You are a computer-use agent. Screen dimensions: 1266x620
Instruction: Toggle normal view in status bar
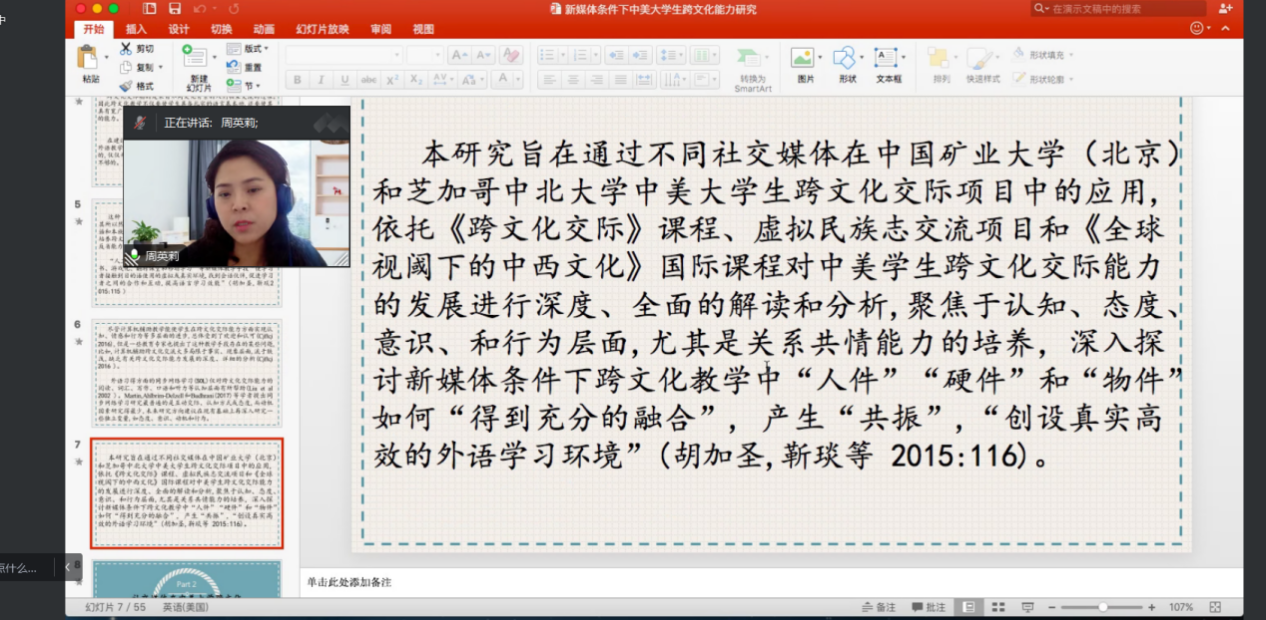pyautogui.click(x=968, y=607)
